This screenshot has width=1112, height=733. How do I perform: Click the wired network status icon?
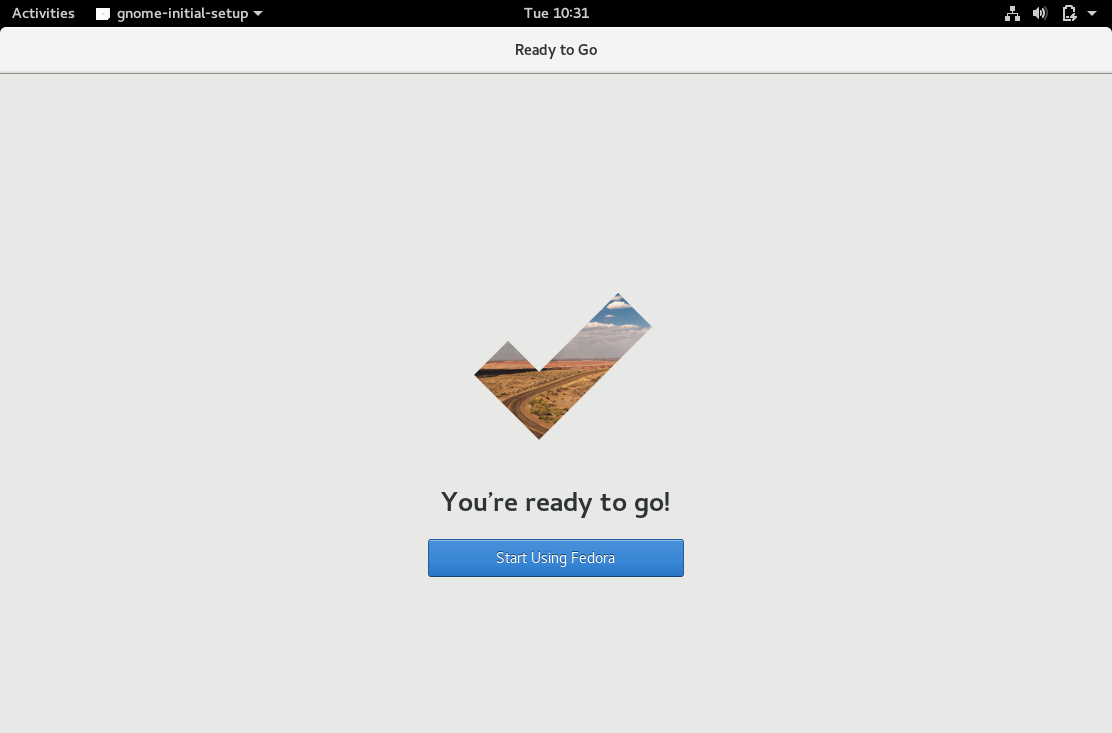pos(1012,13)
